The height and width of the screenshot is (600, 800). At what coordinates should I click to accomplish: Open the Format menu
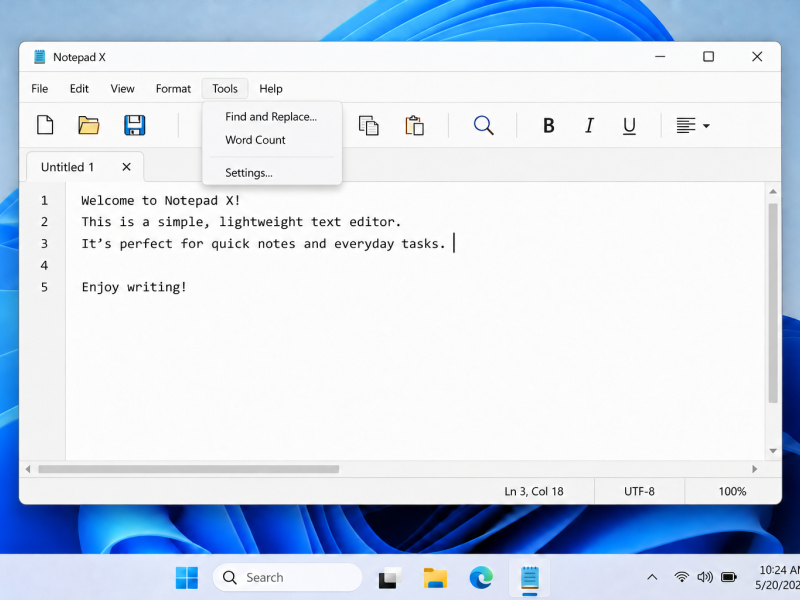(173, 89)
